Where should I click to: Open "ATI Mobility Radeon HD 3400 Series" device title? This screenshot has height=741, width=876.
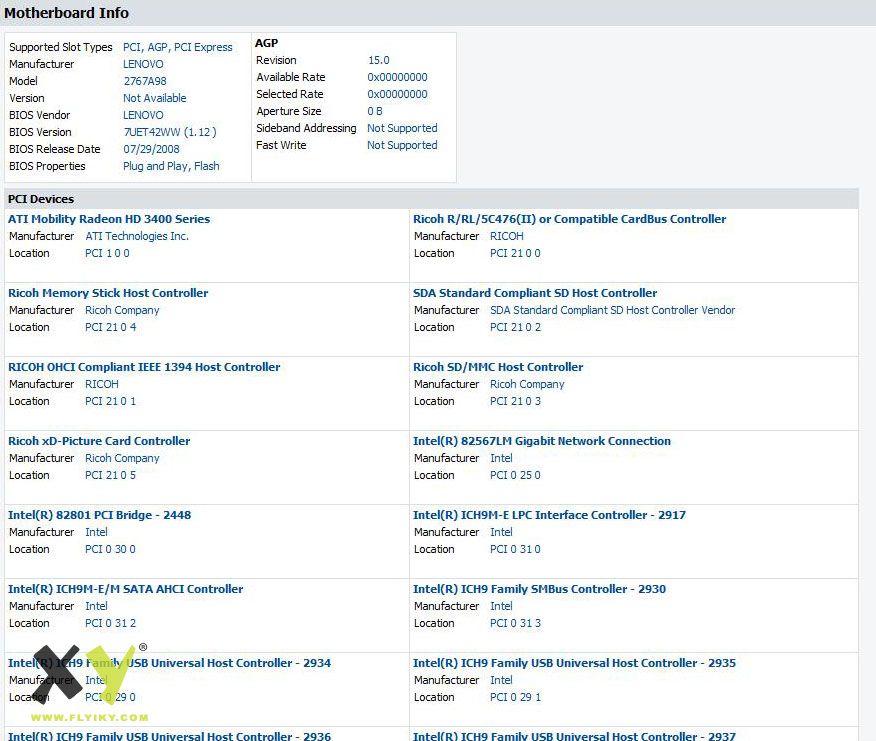[x=109, y=219]
